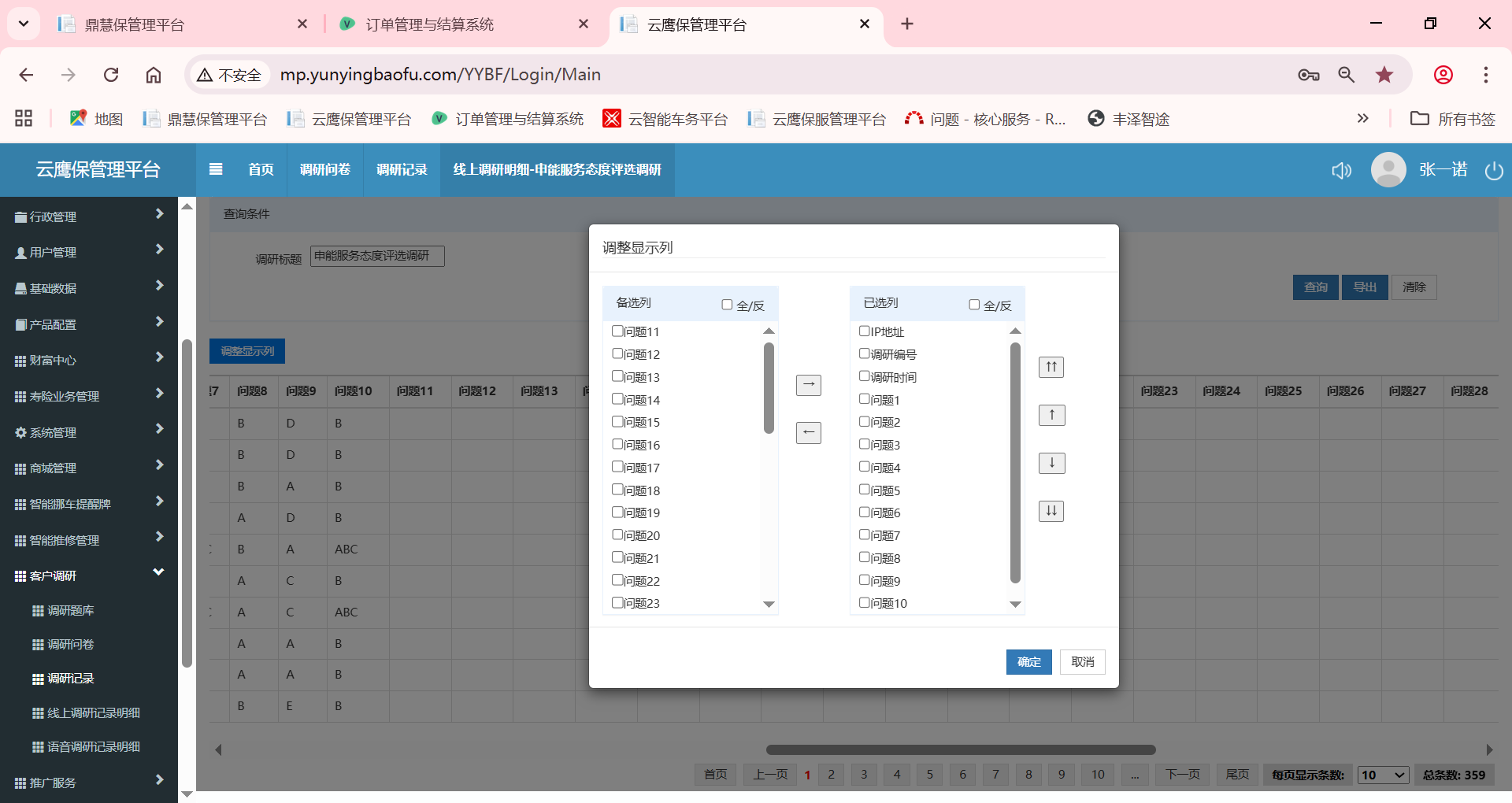
Task: Click the move-up single arrow button
Action: [x=1051, y=415]
